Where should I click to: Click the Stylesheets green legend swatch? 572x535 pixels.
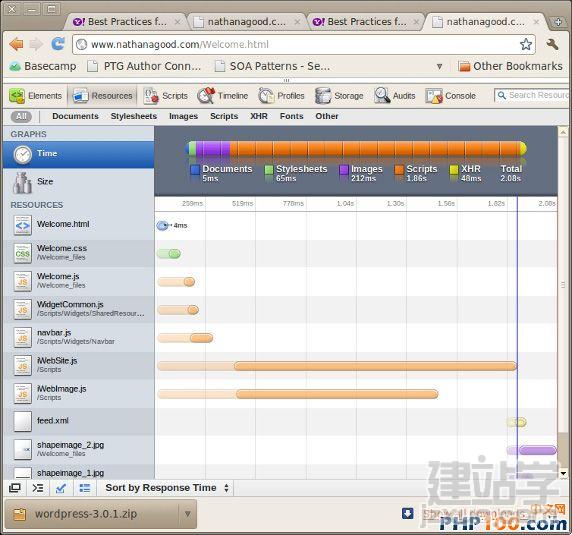(x=269, y=170)
